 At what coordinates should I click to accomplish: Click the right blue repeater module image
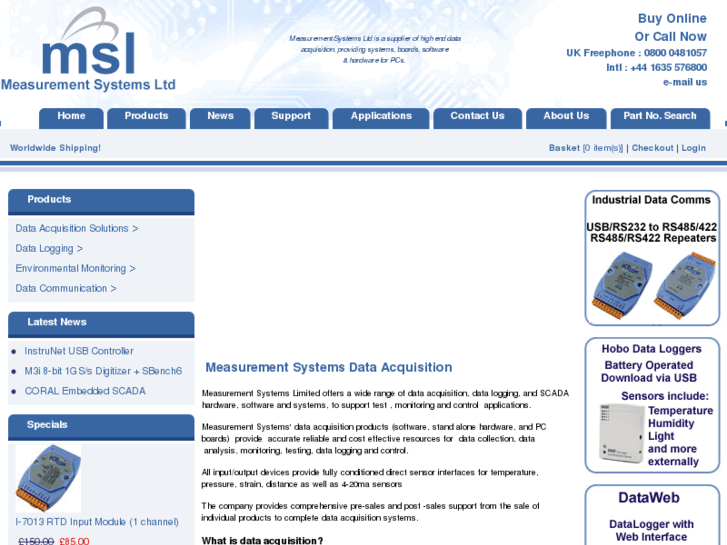685,285
